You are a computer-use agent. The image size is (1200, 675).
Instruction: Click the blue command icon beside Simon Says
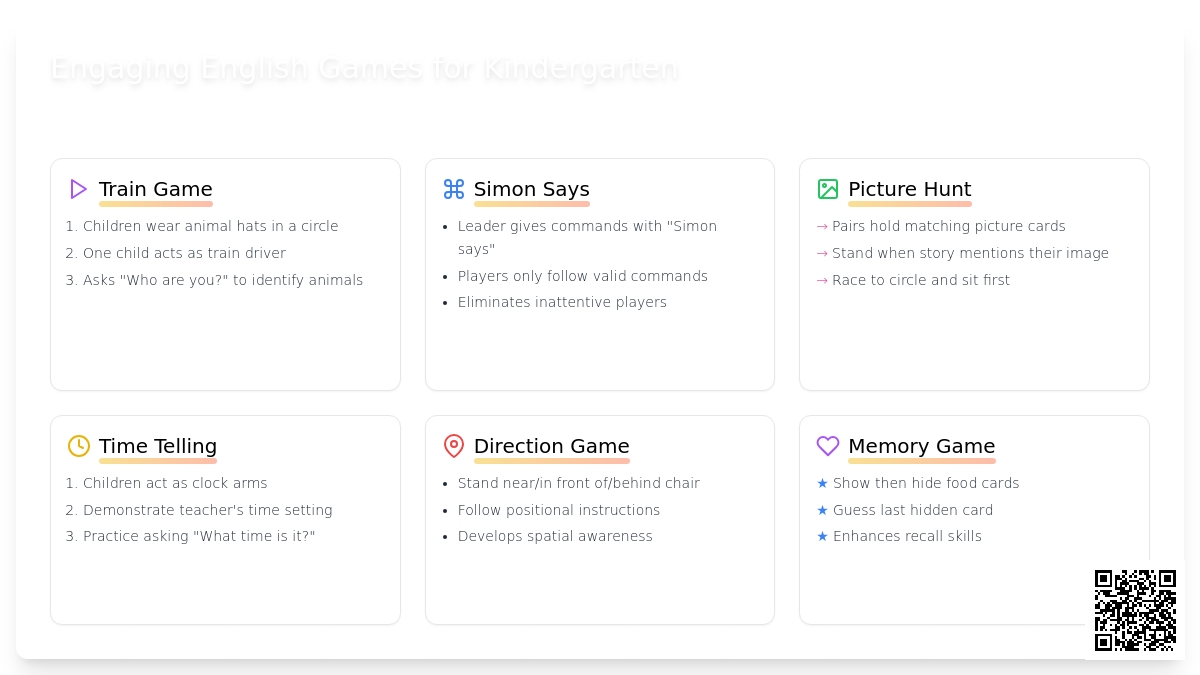454,189
